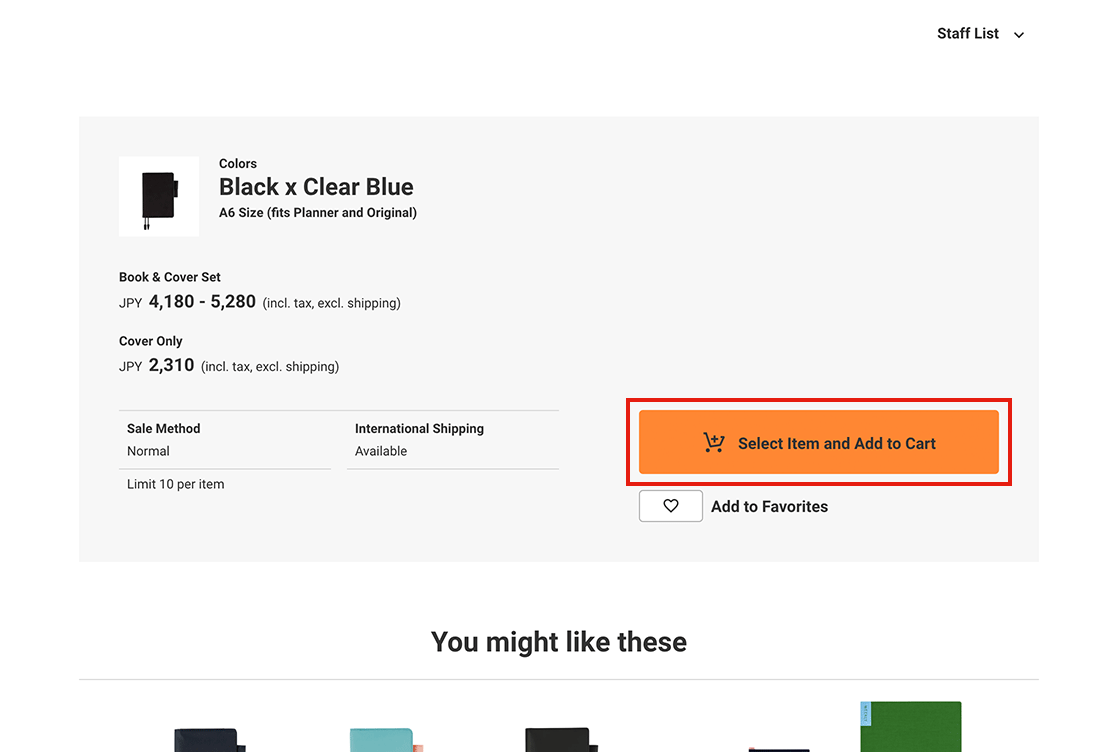Open the Staff List menu

click(968, 34)
